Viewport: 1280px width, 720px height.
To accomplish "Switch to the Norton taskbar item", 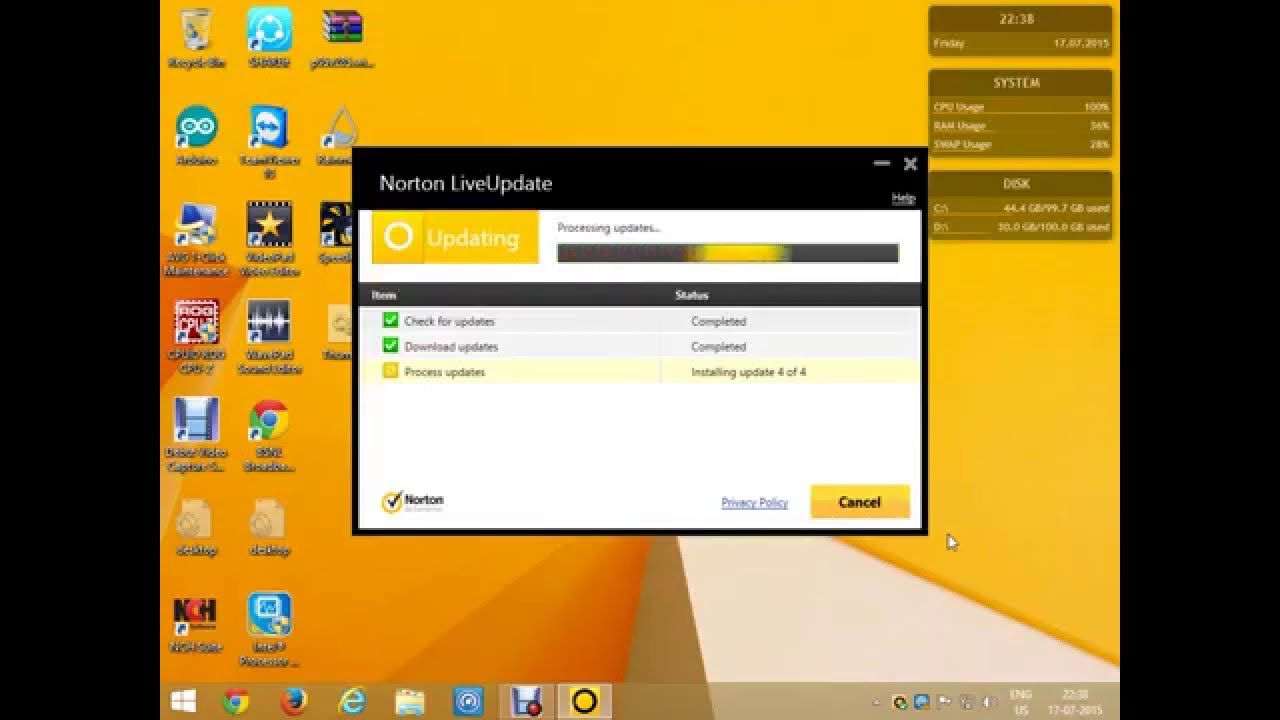I will click(x=584, y=701).
